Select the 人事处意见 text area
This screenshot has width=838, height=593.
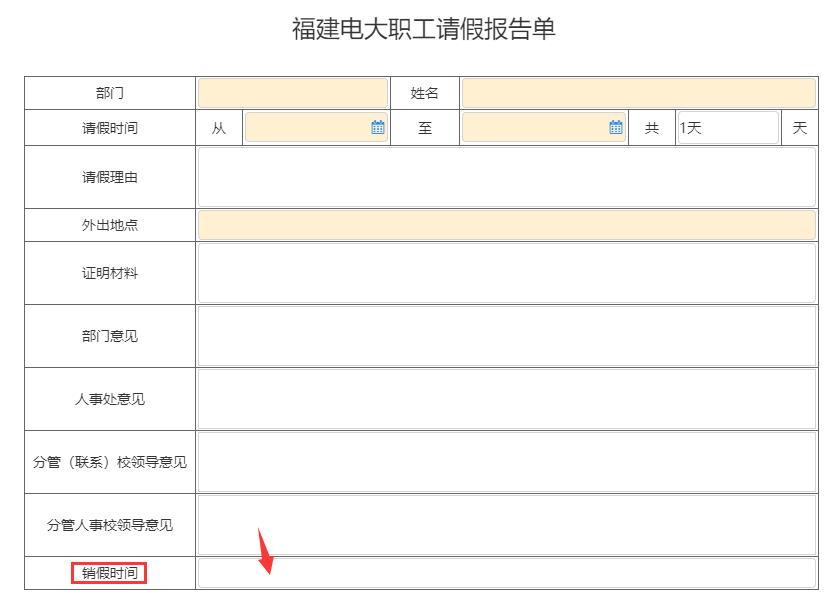point(507,399)
